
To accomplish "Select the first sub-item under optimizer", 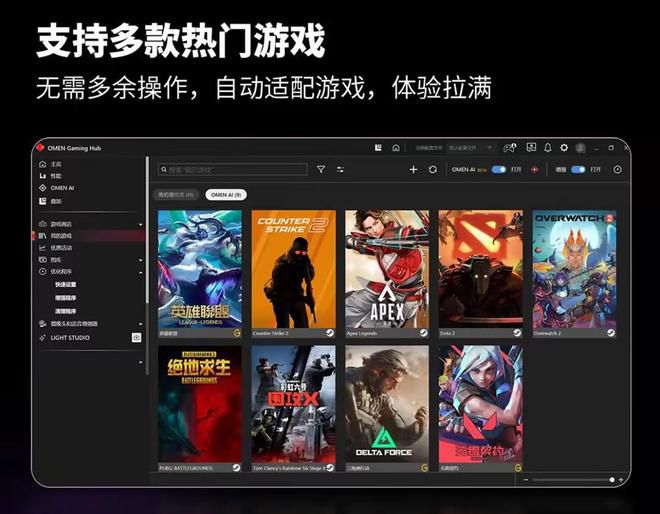I will [66, 285].
